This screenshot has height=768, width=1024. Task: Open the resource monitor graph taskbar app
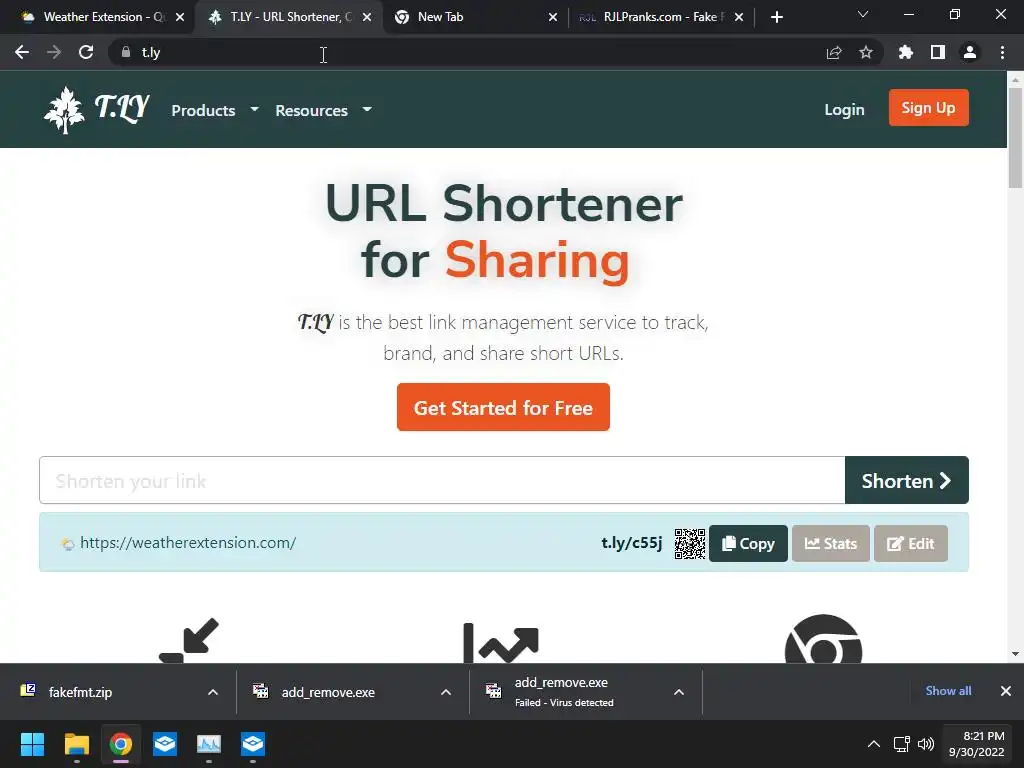[x=209, y=744]
